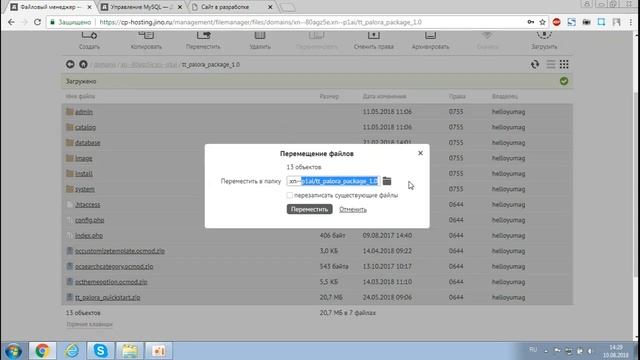Select tt_palora_quickstart.zip file

pos(107,298)
